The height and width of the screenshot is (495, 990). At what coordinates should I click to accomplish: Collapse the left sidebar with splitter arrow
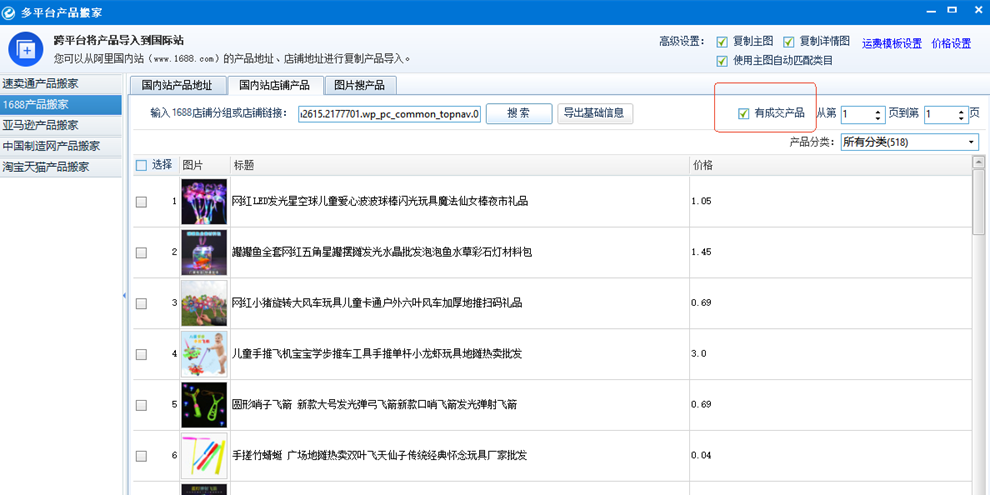125,295
